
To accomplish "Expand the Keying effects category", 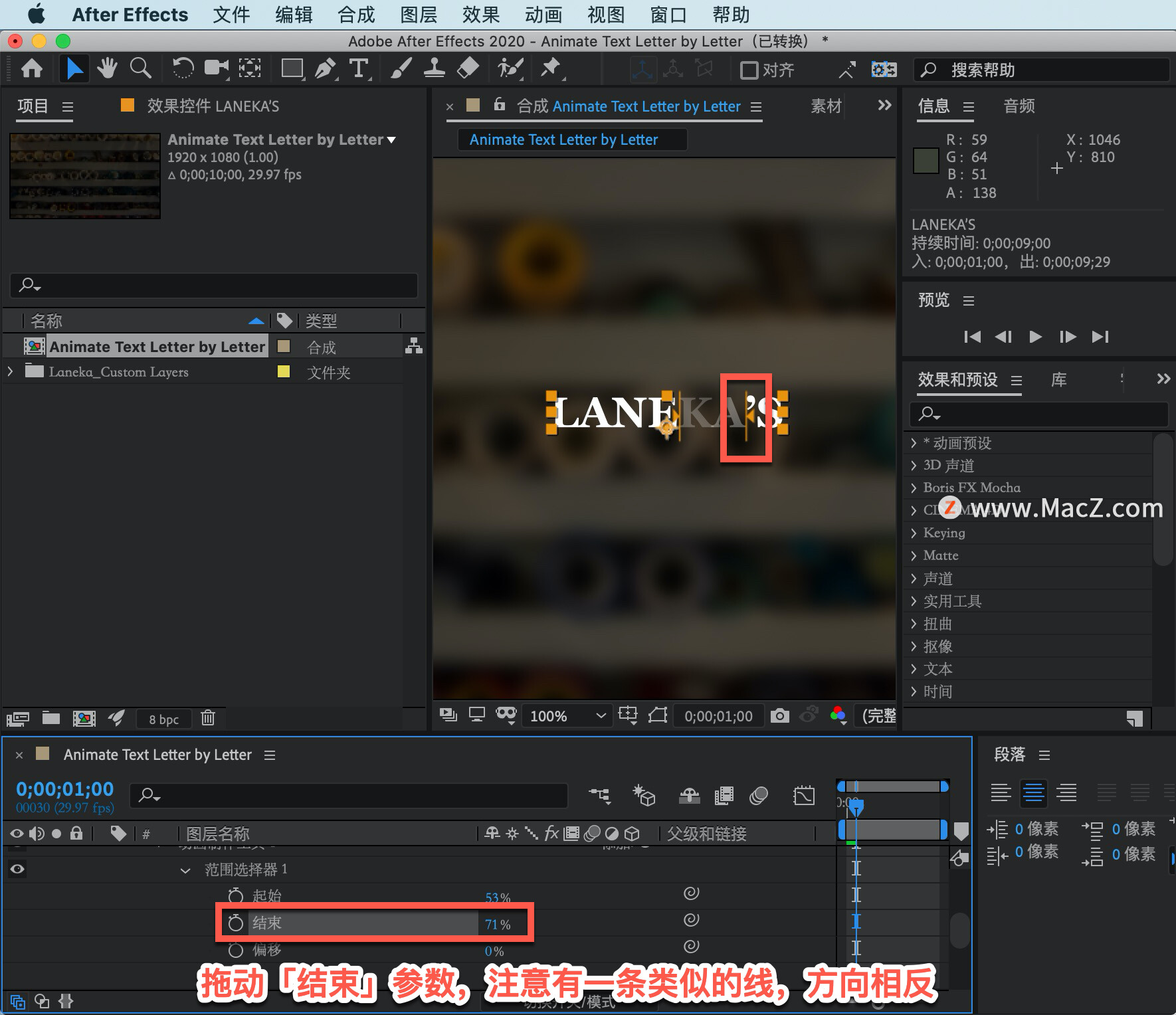I will click(914, 533).
